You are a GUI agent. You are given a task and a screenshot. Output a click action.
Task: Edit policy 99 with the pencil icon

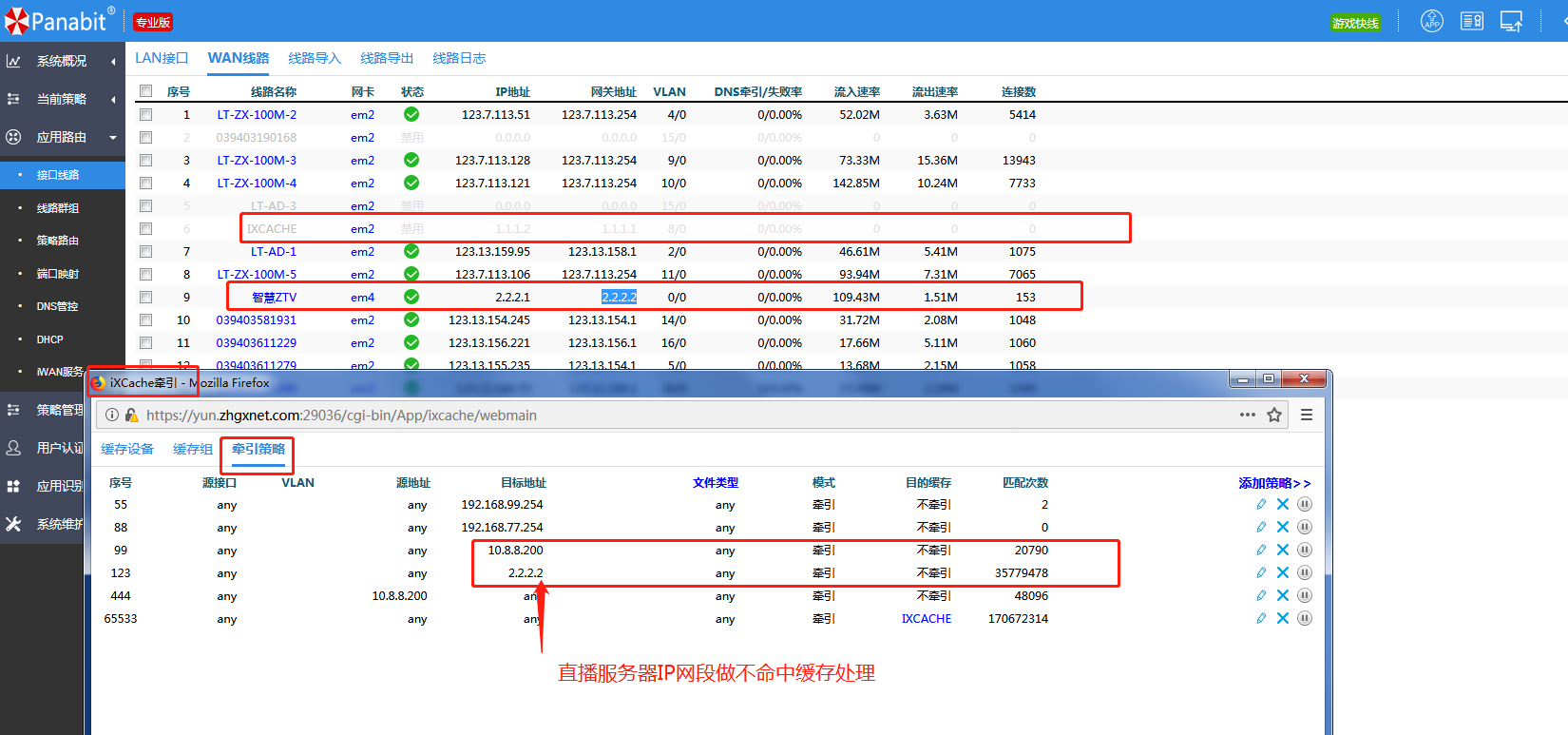tap(1261, 550)
